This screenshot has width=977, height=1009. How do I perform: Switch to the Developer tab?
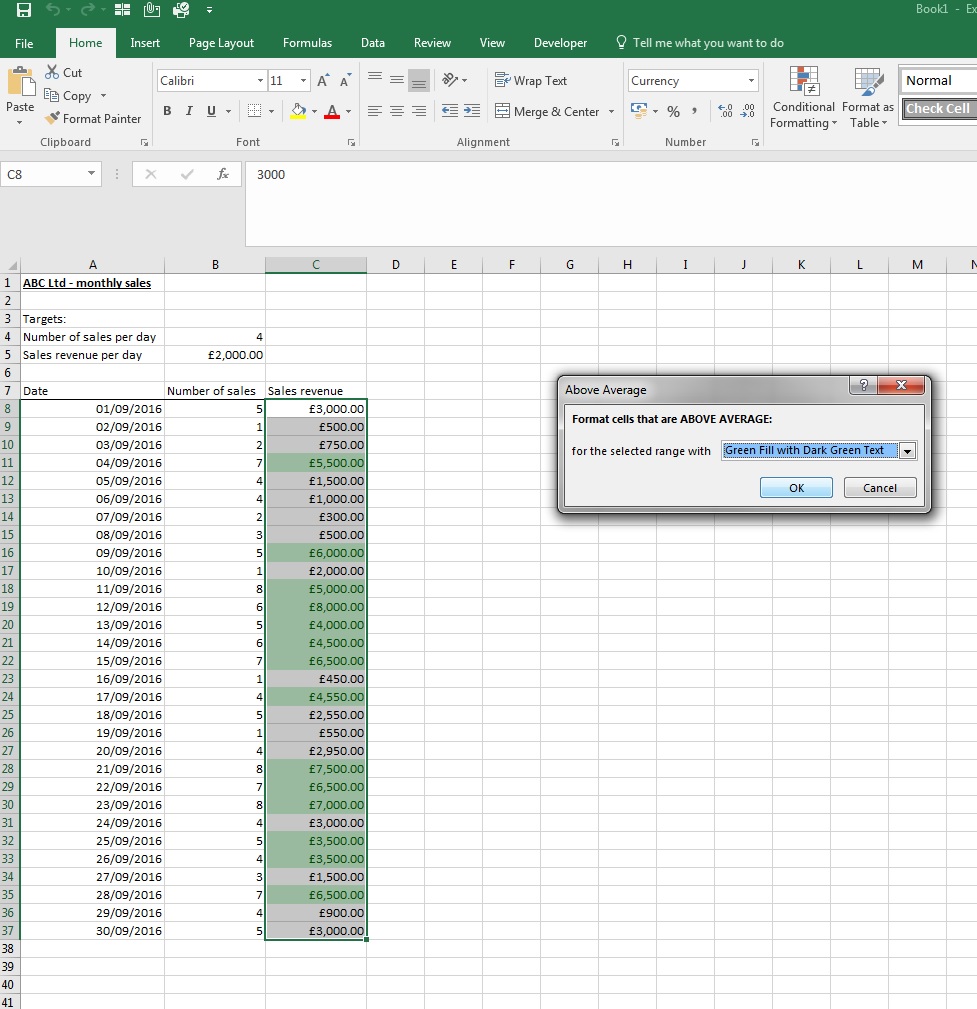pos(561,43)
